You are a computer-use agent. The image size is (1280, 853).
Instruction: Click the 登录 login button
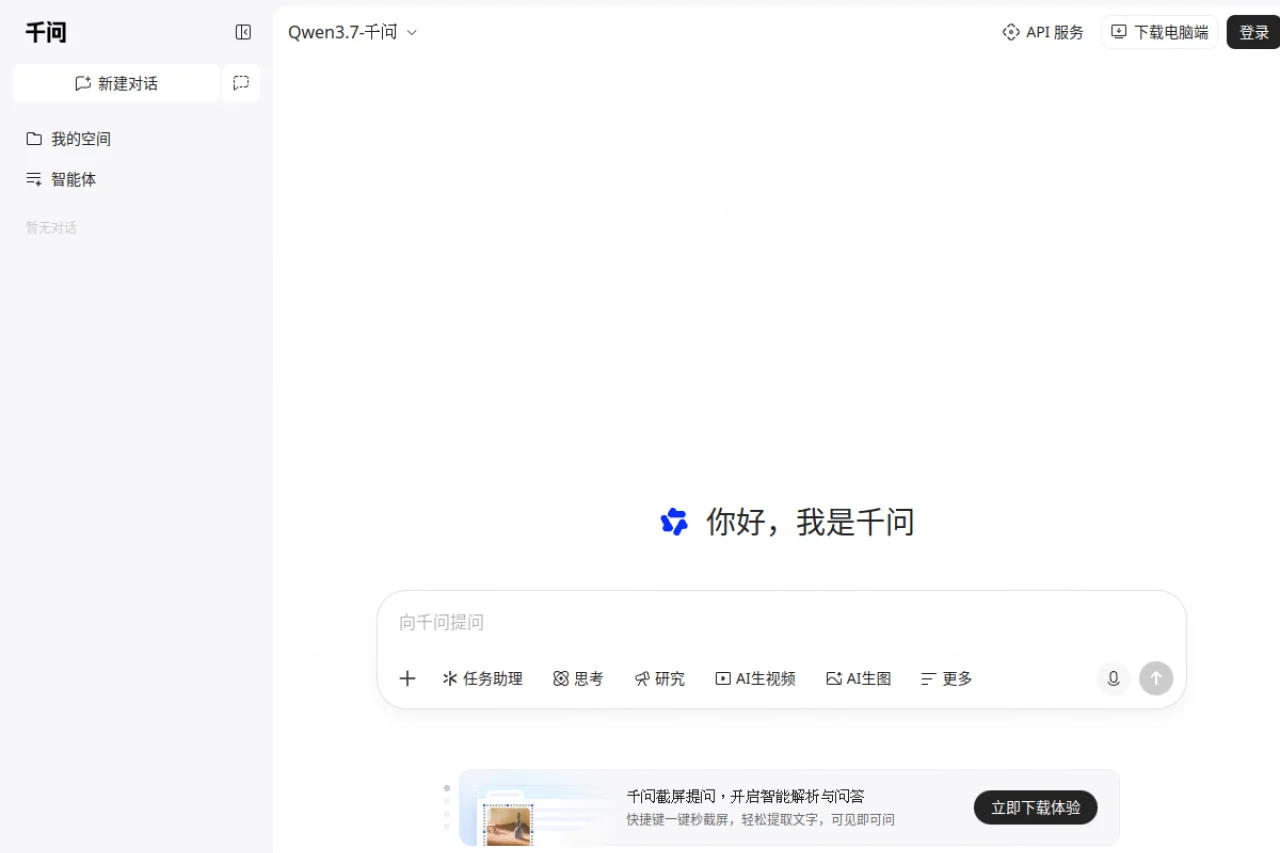pyautogui.click(x=1254, y=32)
